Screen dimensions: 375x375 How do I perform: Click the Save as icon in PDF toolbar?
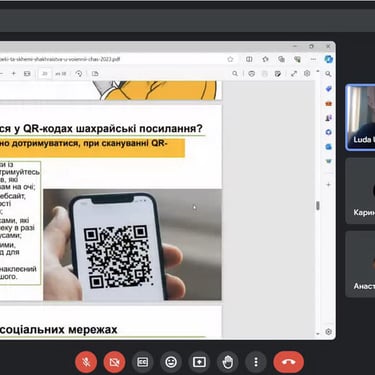[x=278, y=74]
